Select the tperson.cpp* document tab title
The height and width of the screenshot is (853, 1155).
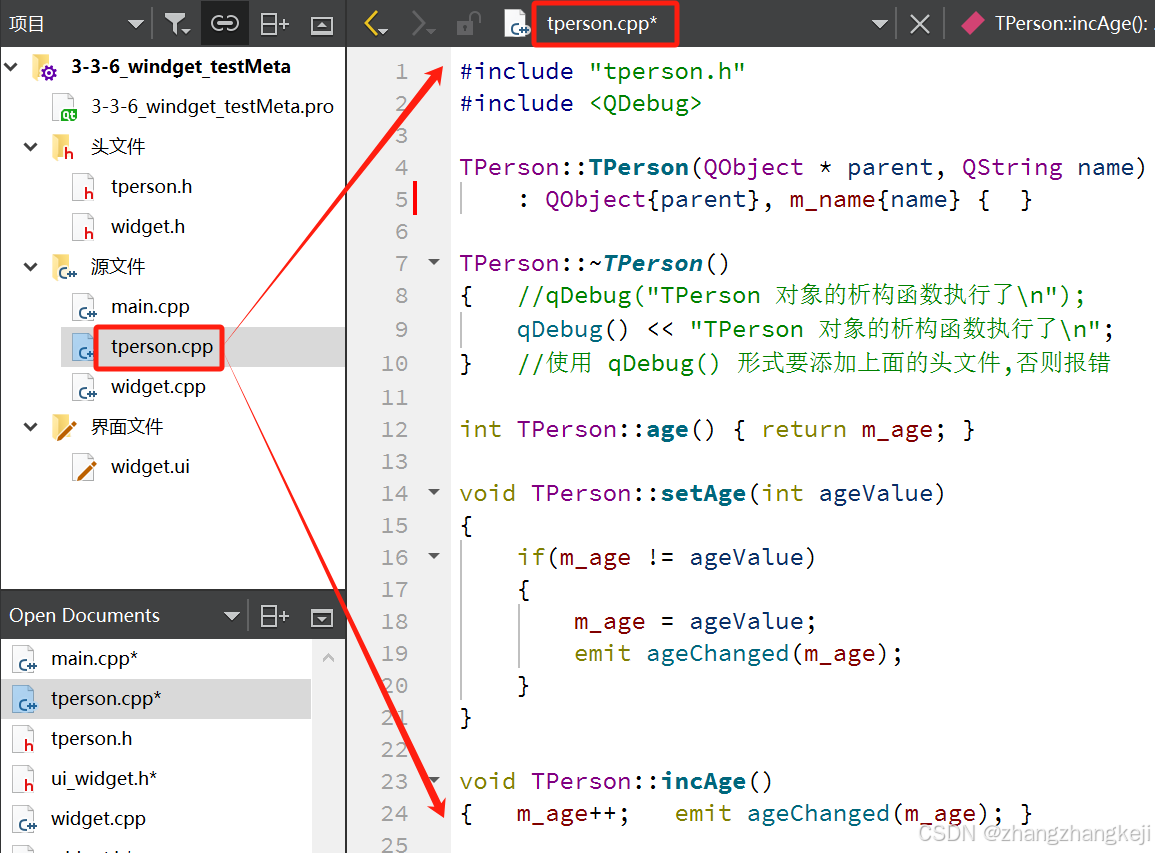pos(602,24)
